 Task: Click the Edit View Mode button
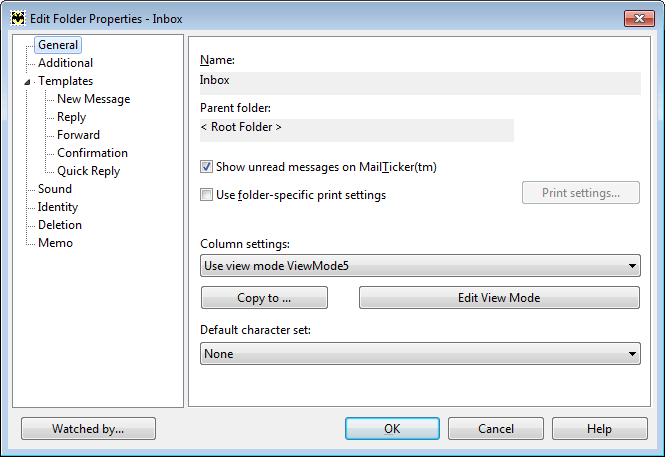point(499,298)
